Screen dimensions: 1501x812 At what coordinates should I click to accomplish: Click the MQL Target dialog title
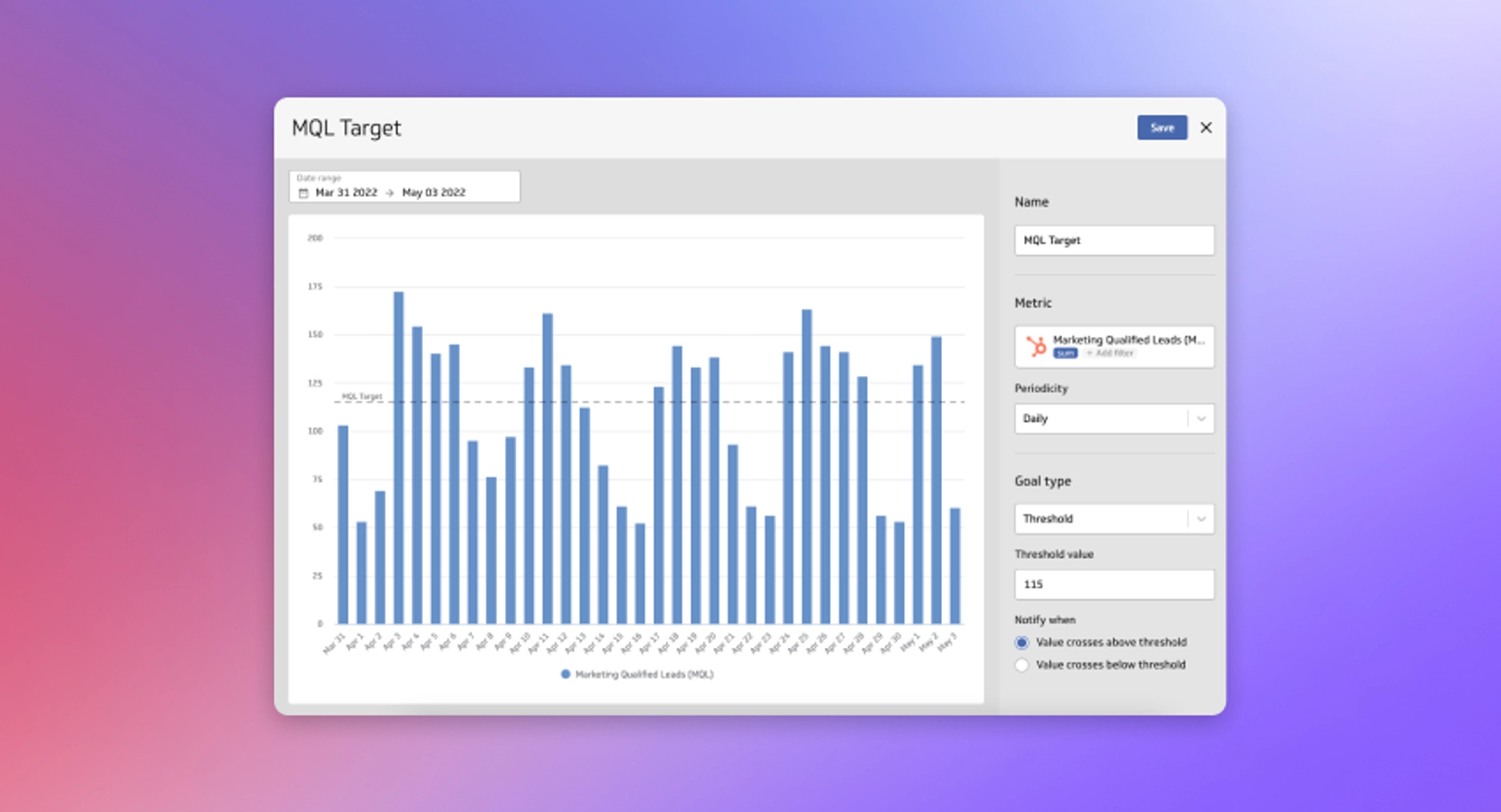click(346, 128)
